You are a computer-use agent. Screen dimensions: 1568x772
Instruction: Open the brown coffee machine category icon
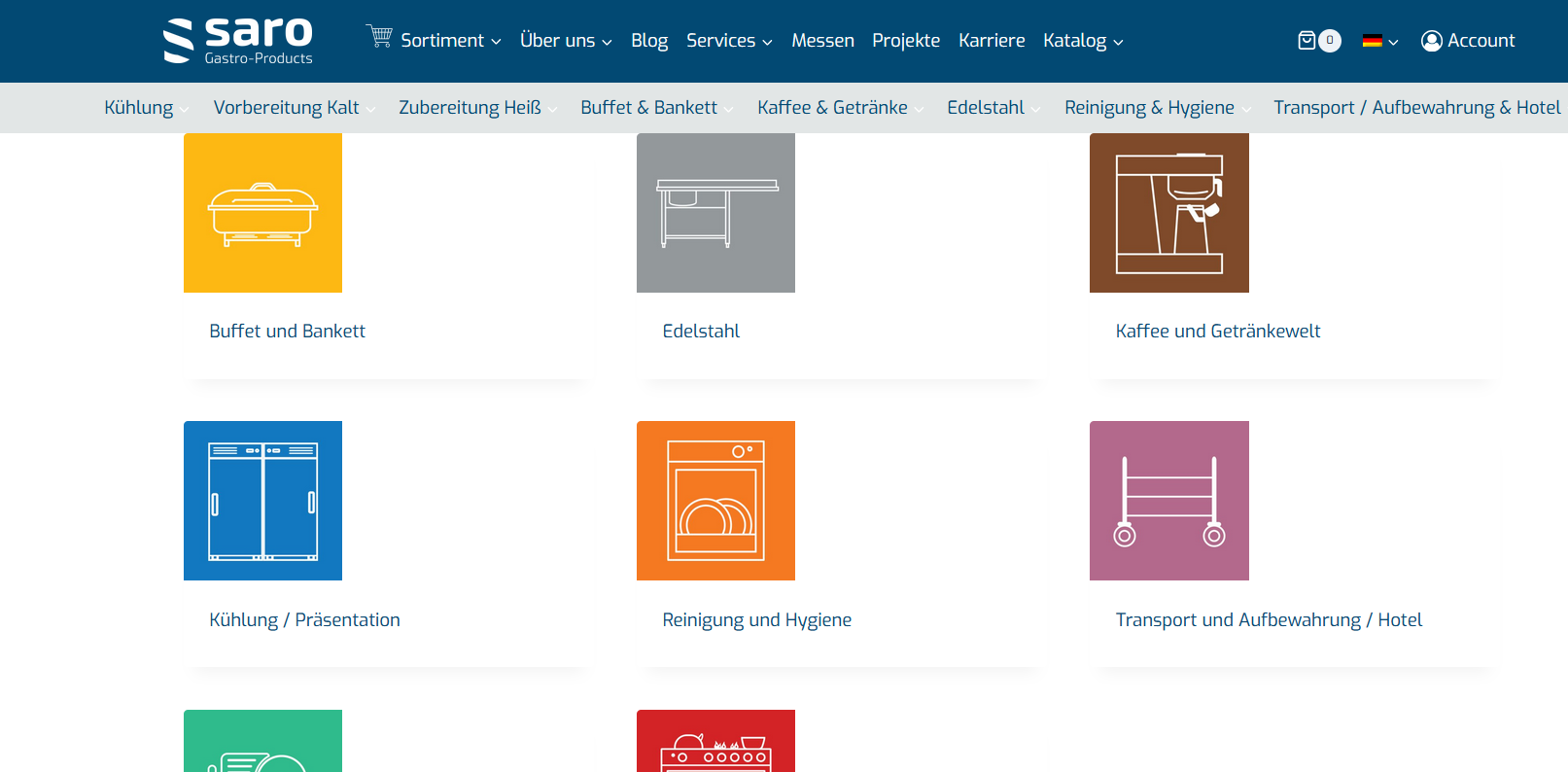[x=1168, y=213]
